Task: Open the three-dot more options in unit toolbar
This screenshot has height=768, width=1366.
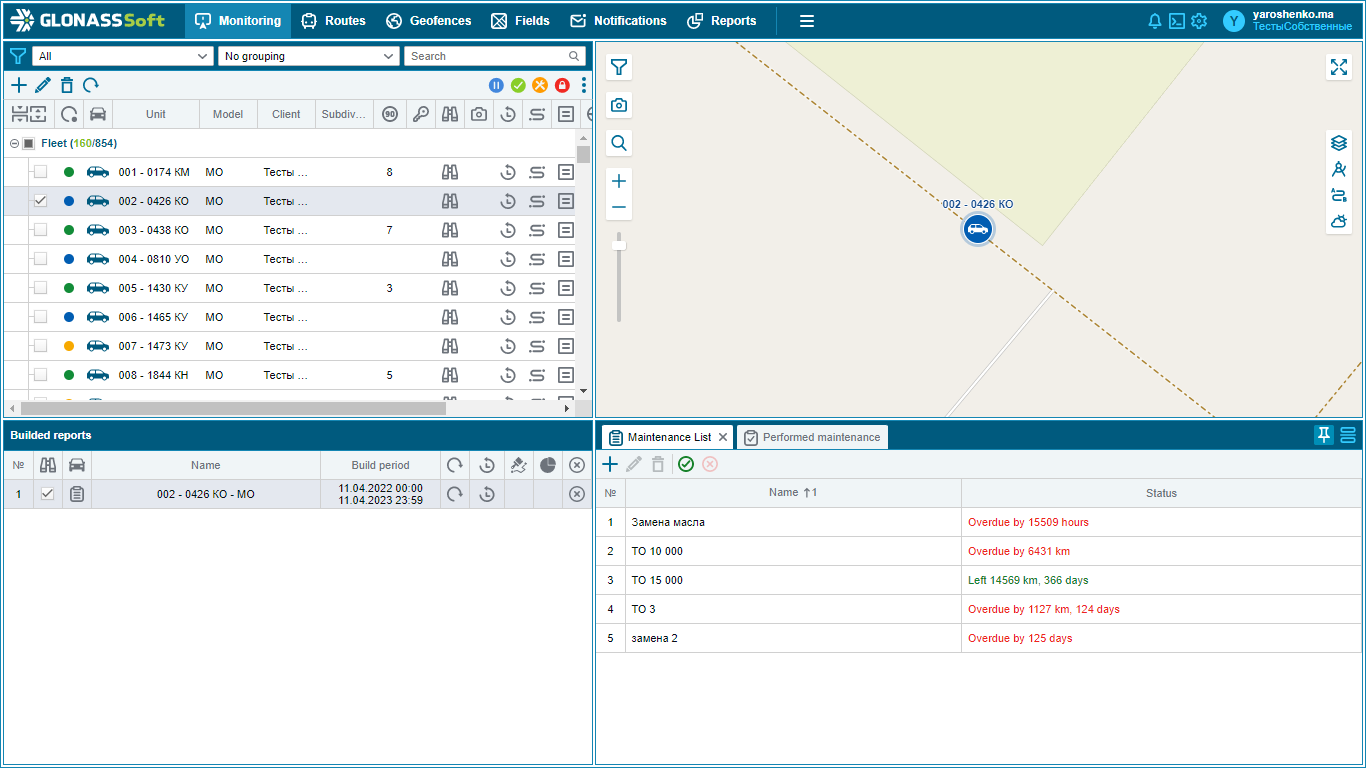Action: [x=584, y=85]
